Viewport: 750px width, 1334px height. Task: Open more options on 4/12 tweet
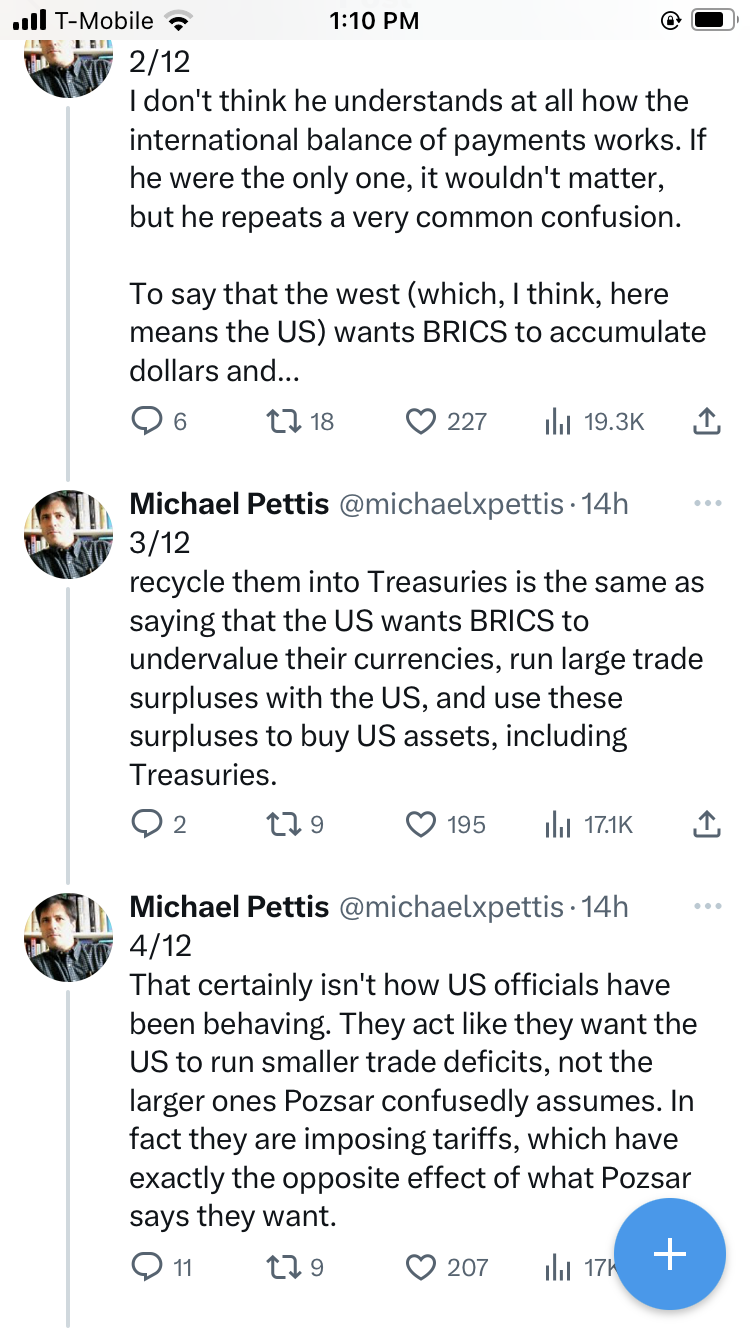point(706,906)
